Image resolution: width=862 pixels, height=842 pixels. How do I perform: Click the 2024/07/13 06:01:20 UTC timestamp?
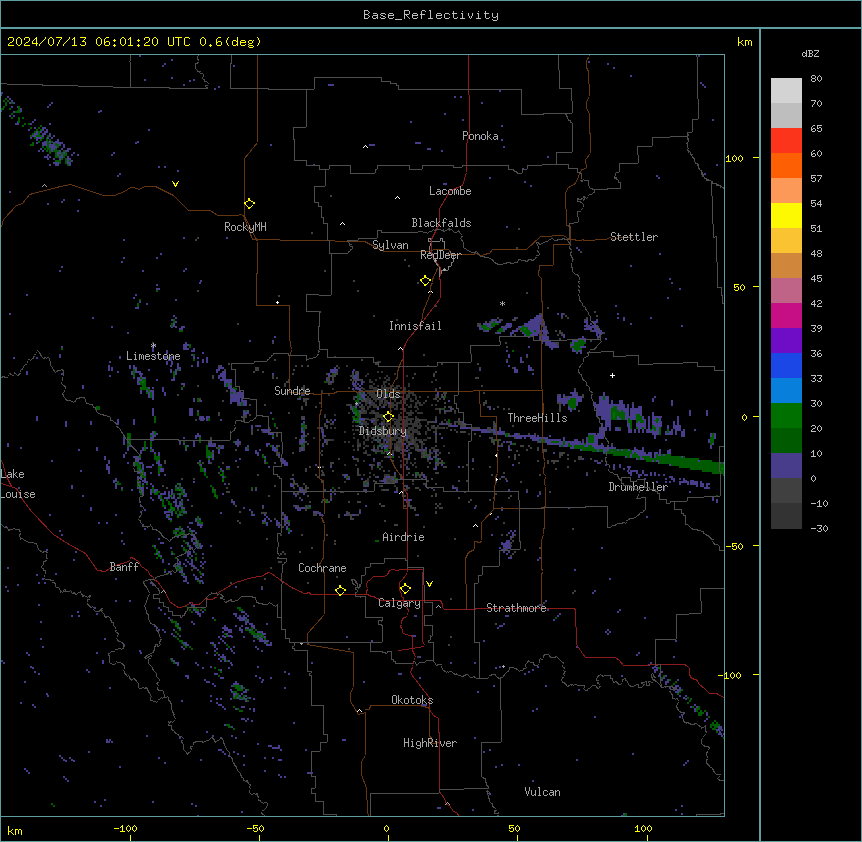[134, 42]
